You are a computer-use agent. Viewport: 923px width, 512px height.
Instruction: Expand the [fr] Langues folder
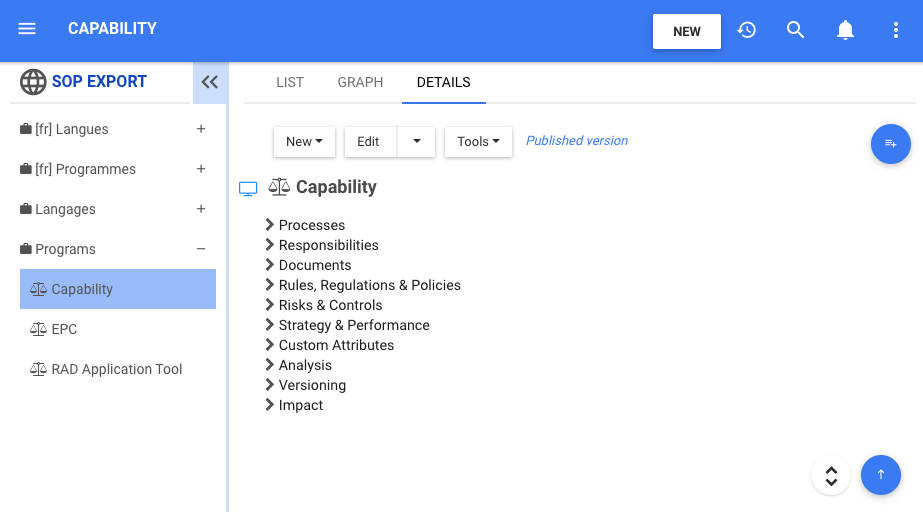coord(201,129)
